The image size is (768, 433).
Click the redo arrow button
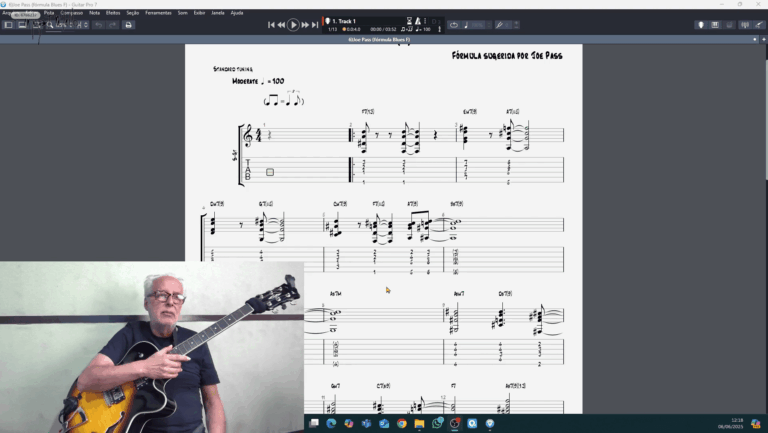(x=111, y=24)
